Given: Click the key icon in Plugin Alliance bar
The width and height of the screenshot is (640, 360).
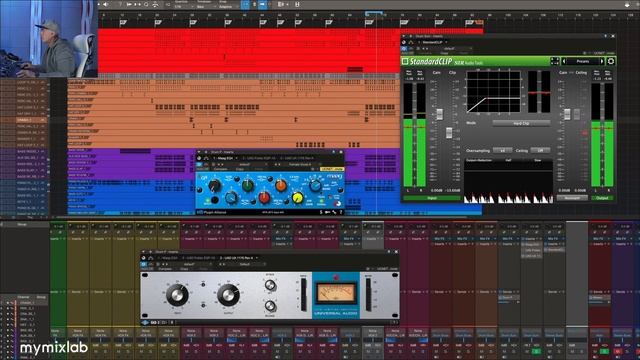Looking at the screenshot, I should [x=327, y=212].
